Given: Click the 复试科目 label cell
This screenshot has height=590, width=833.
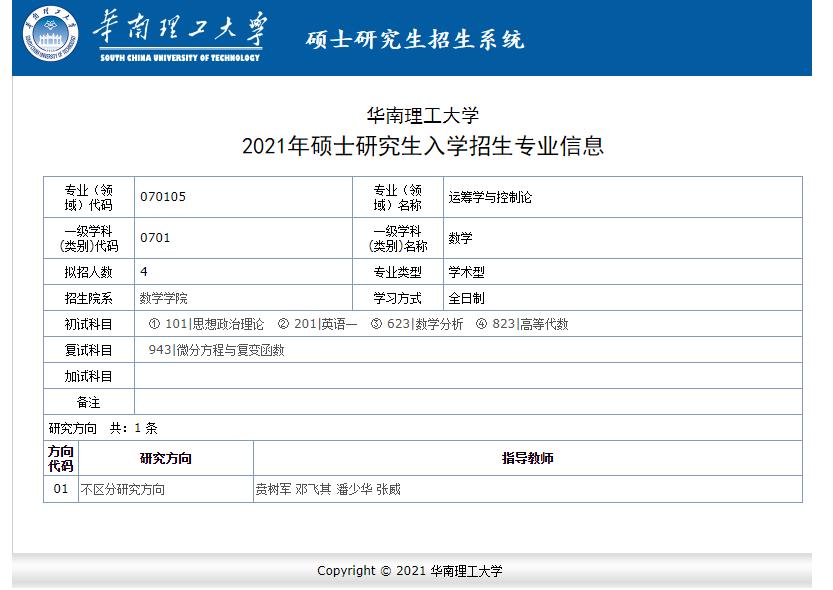Looking at the screenshot, I should coord(89,350).
